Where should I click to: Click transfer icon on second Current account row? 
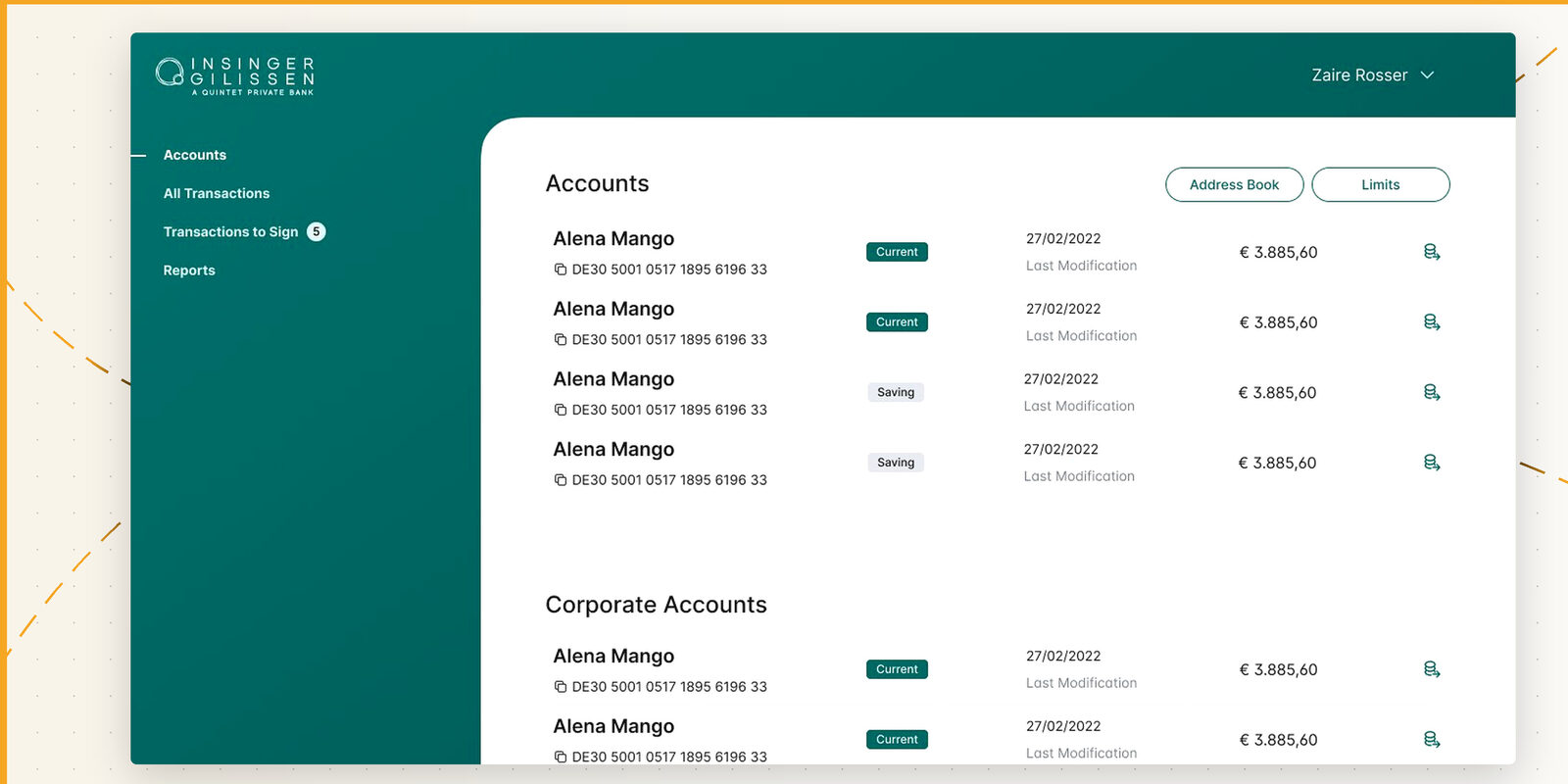1431,322
